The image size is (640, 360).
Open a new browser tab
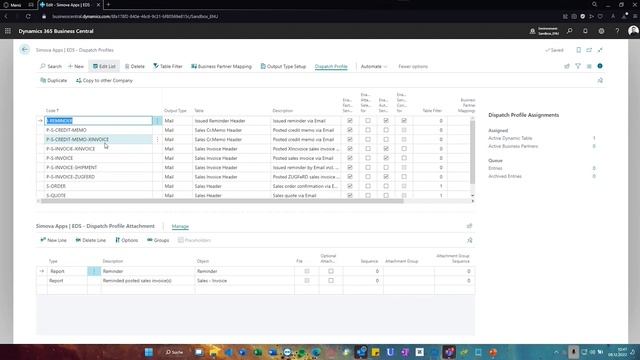click(109, 4)
